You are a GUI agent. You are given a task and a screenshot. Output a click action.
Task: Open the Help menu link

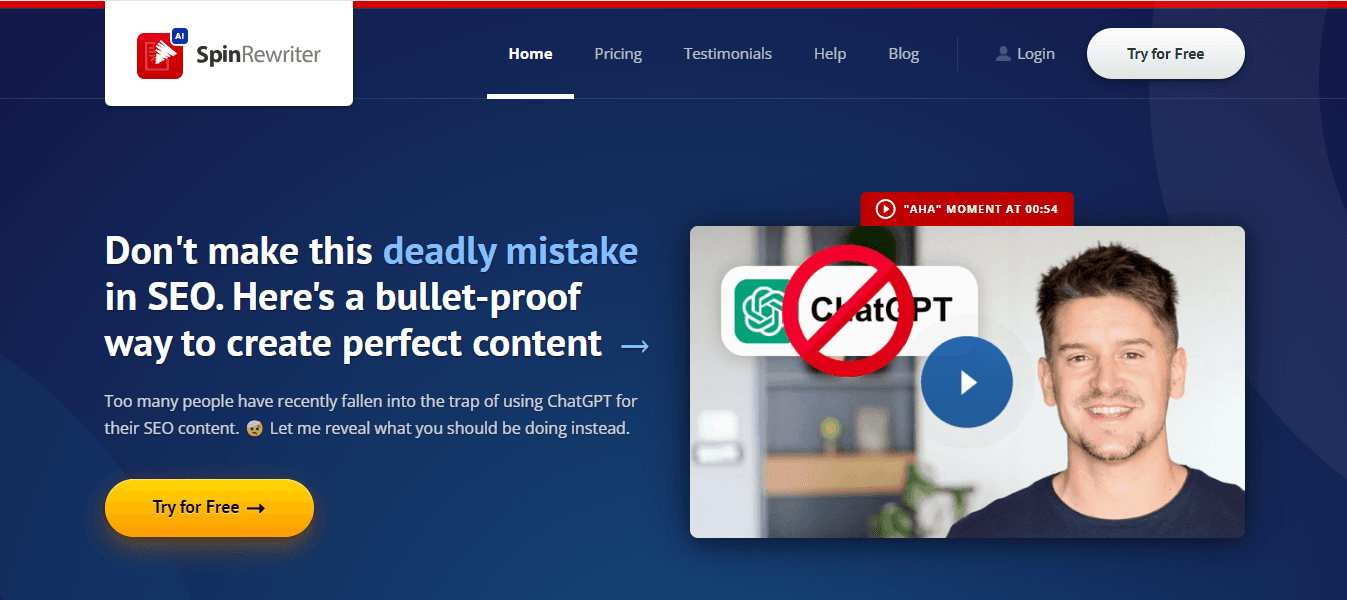point(830,54)
